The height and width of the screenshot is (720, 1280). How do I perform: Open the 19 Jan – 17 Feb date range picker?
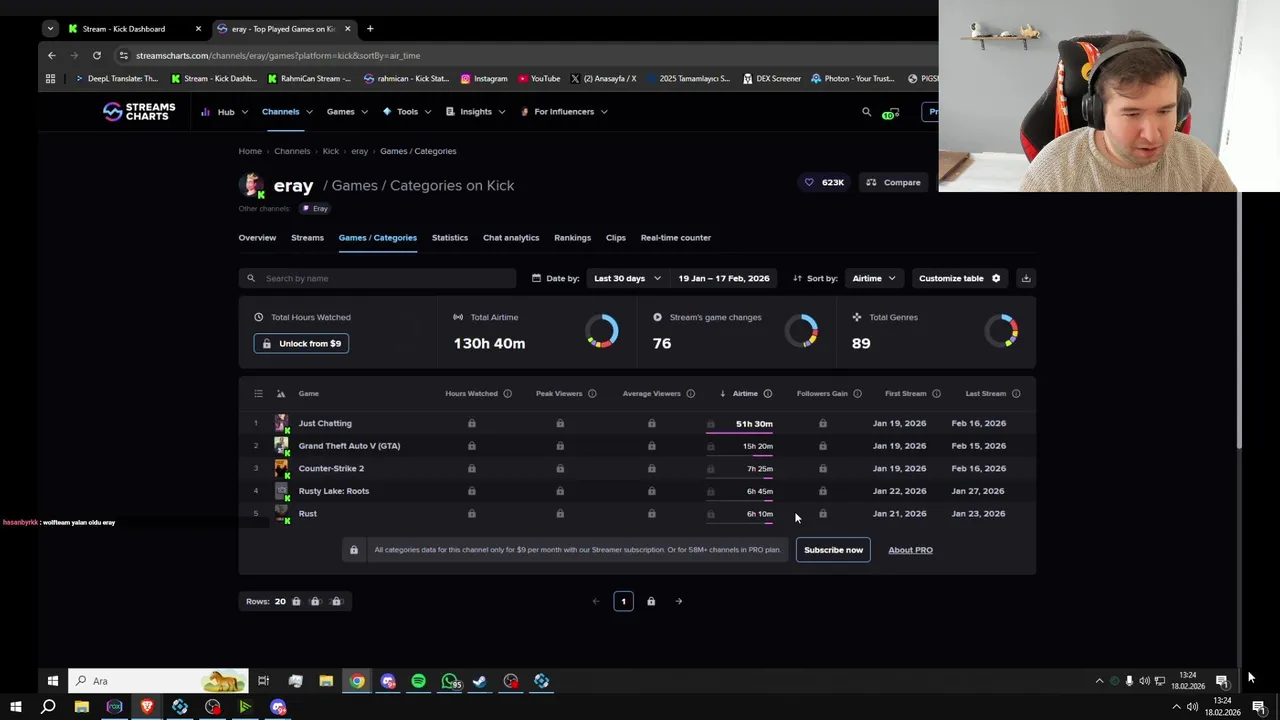point(724,278)
